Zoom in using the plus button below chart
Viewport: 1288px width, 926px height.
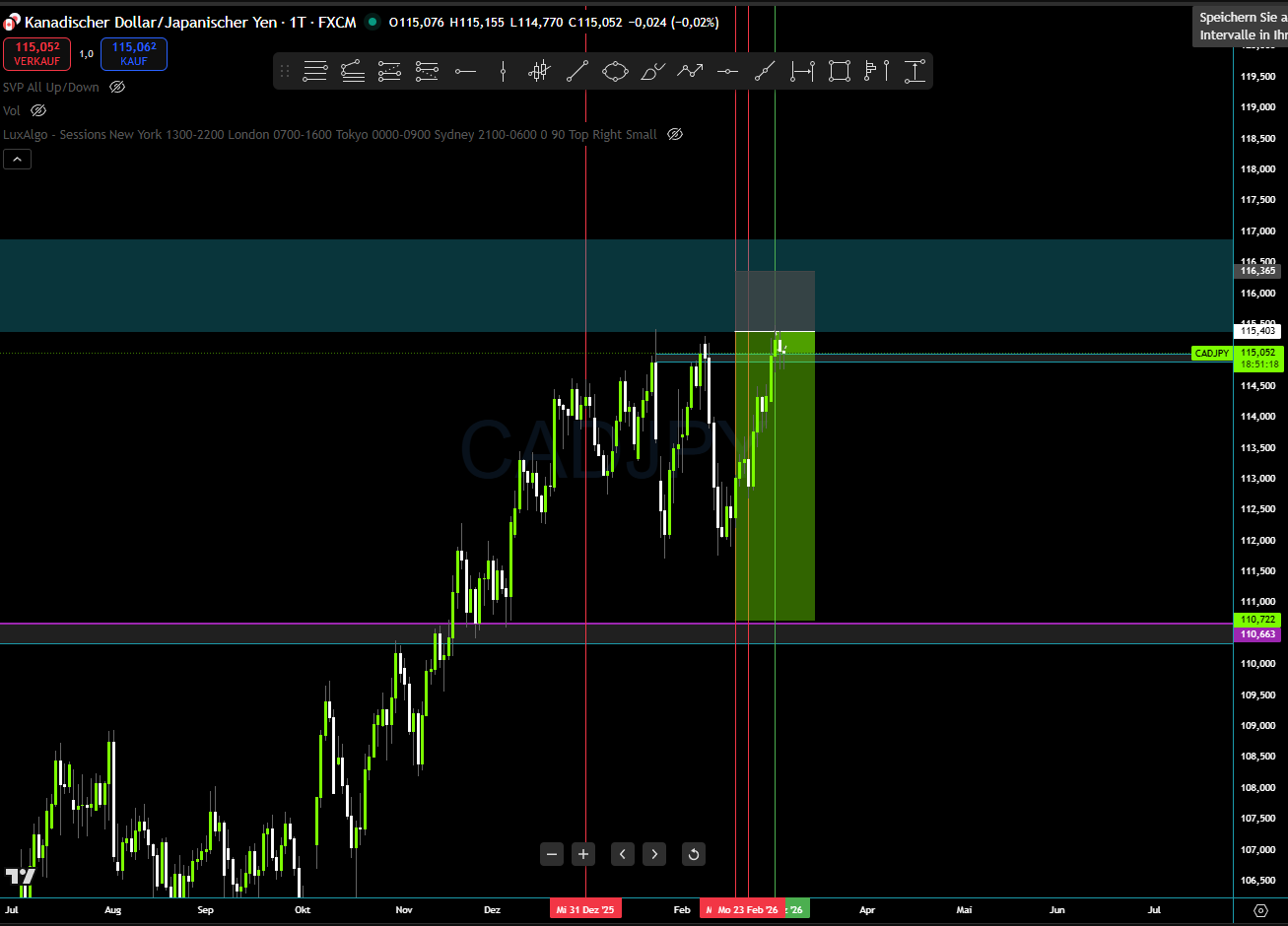583,854
